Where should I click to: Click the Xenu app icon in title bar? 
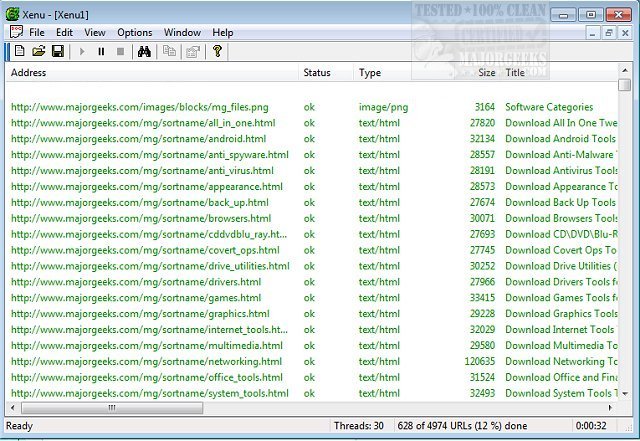pyautogui.click(x=12, y=14)
